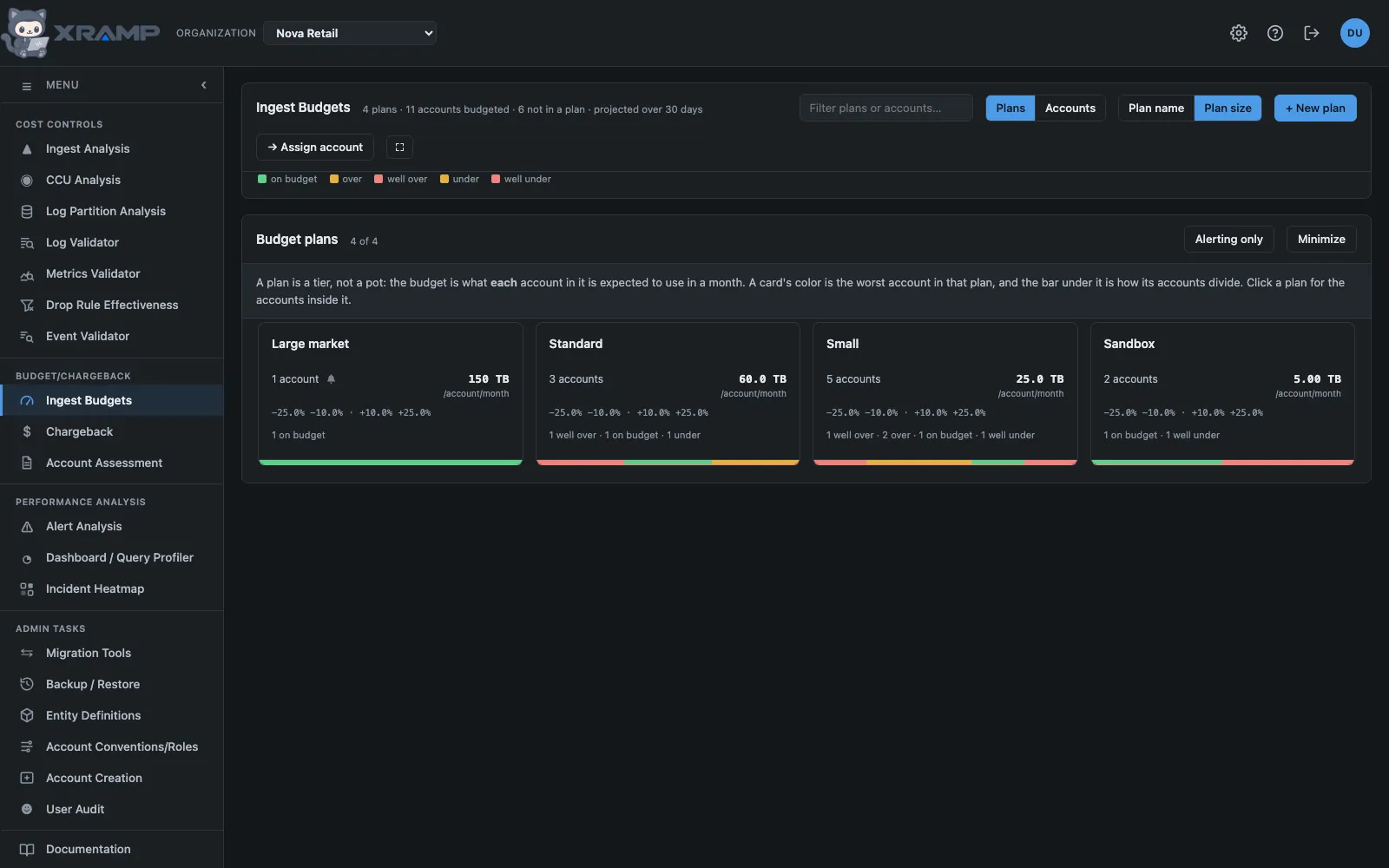
Task: Click the Log Validator sidebar icon
Action: pos(27,243)
